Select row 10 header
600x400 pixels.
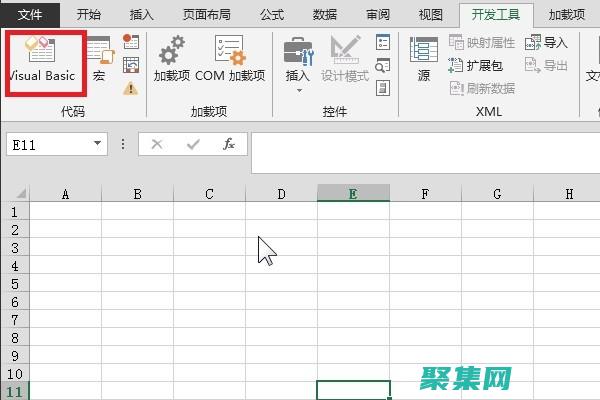(15, 373)
